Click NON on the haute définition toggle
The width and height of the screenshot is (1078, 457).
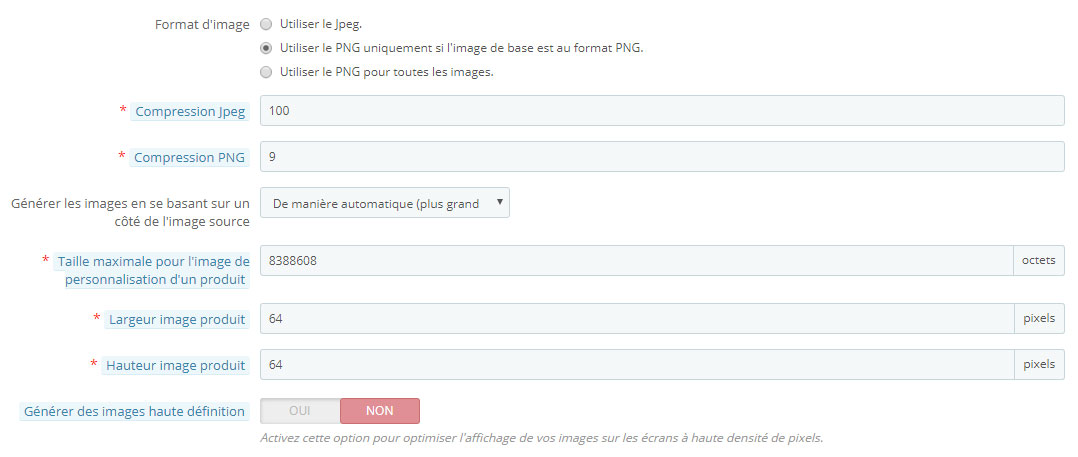380,411
